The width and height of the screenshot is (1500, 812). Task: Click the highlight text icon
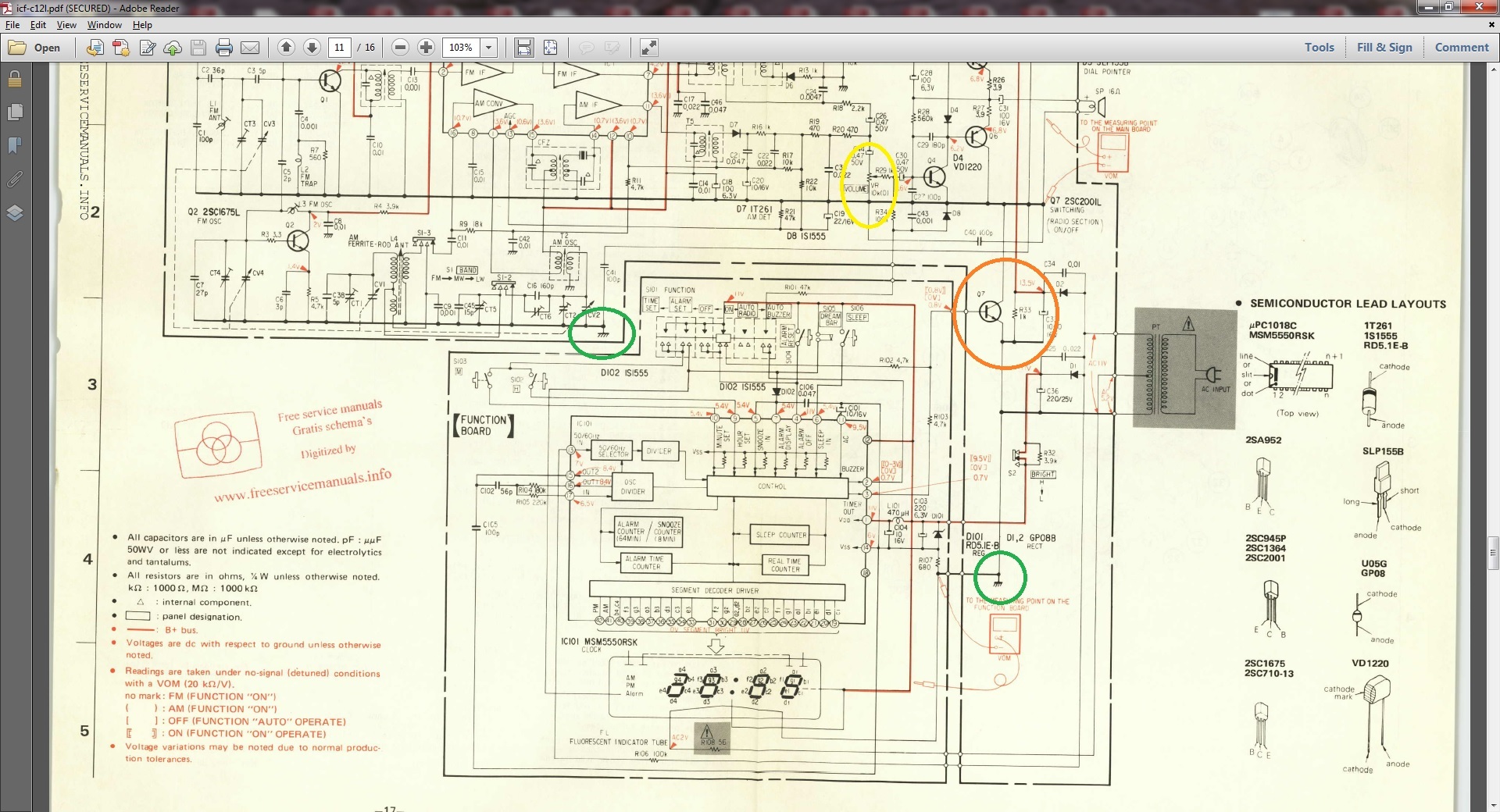(612, 48)
